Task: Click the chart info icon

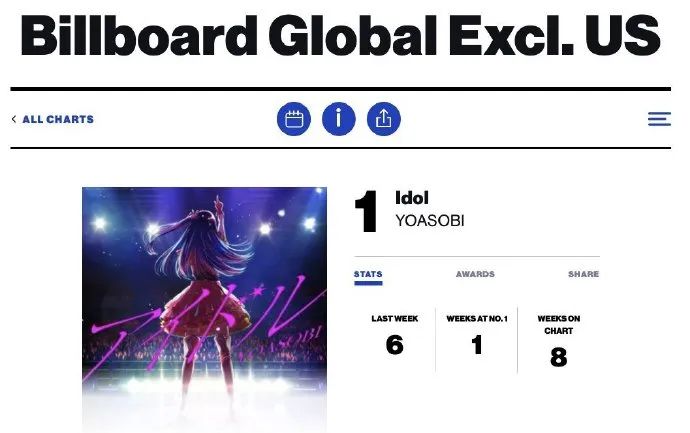Action: [339, 119]
